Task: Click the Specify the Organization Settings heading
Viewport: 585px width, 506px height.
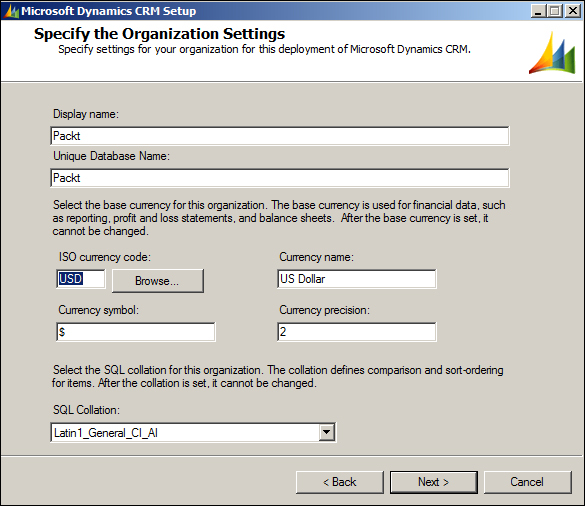Action: (159, 34)
